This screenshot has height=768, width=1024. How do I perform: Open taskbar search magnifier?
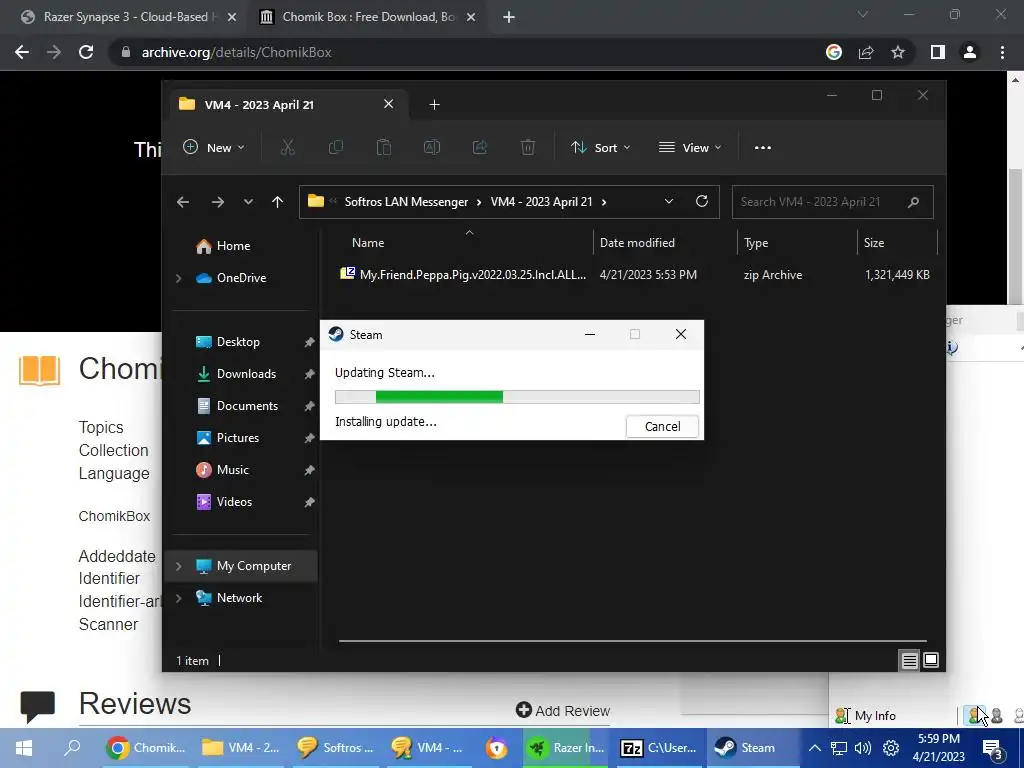[72, 748]
